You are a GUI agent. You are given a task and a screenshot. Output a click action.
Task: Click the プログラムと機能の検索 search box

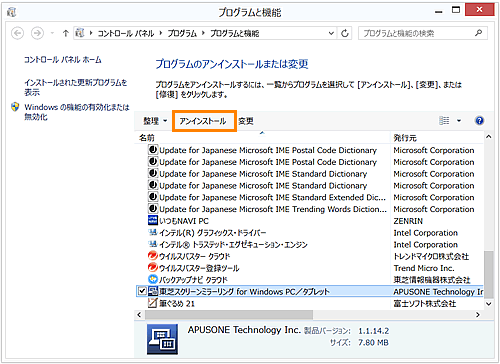click(423, 33)
